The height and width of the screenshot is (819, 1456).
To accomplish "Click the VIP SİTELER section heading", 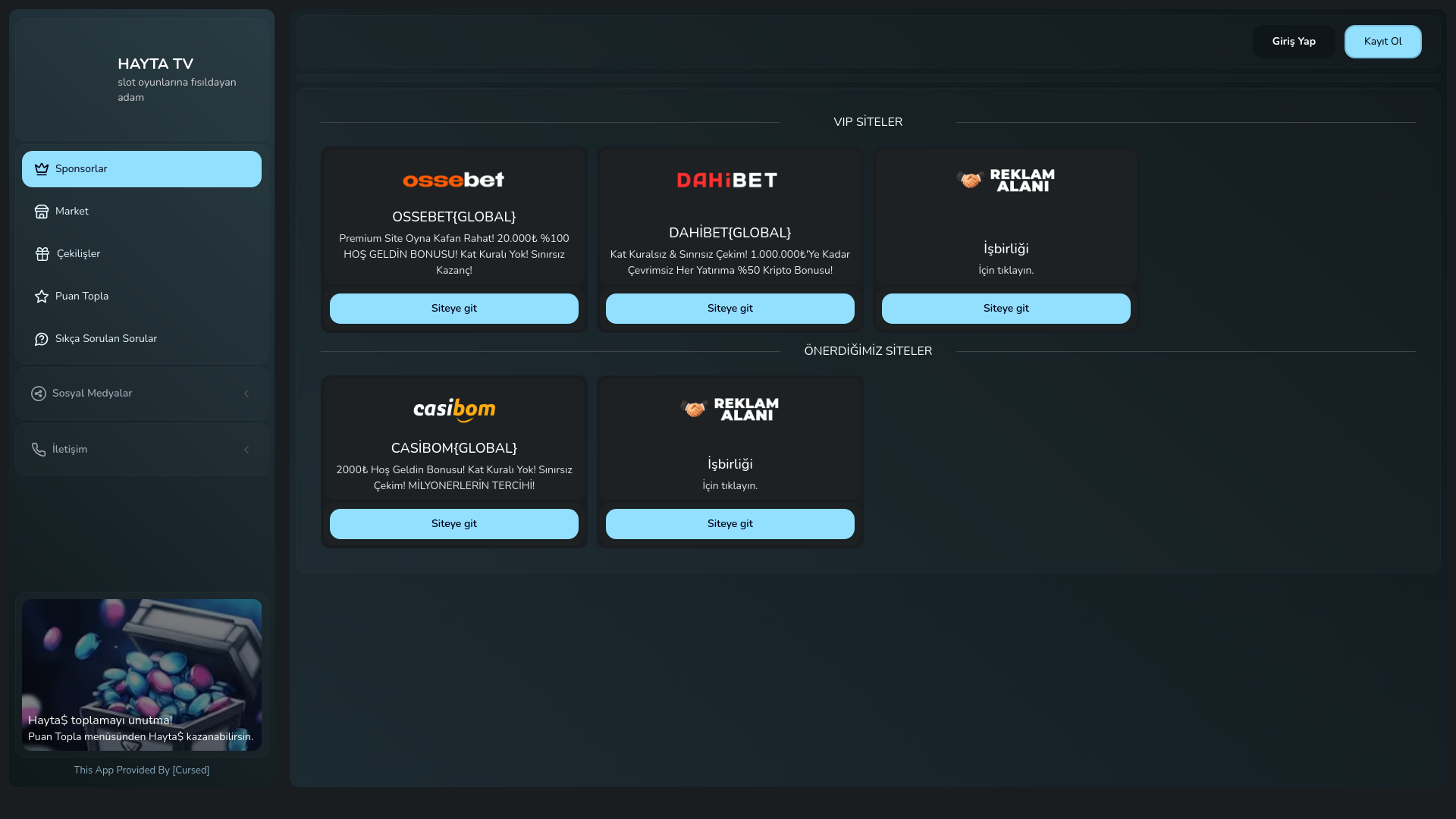I will tap(868, 122).
